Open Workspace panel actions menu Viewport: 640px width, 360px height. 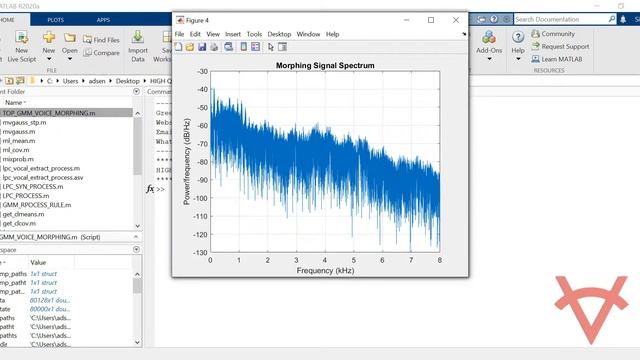(x=136, y=249)
